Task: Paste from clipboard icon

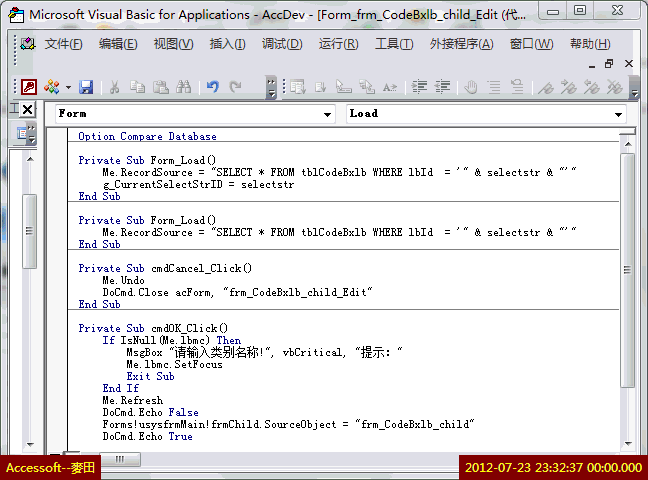Action: [x=160, y=87]
